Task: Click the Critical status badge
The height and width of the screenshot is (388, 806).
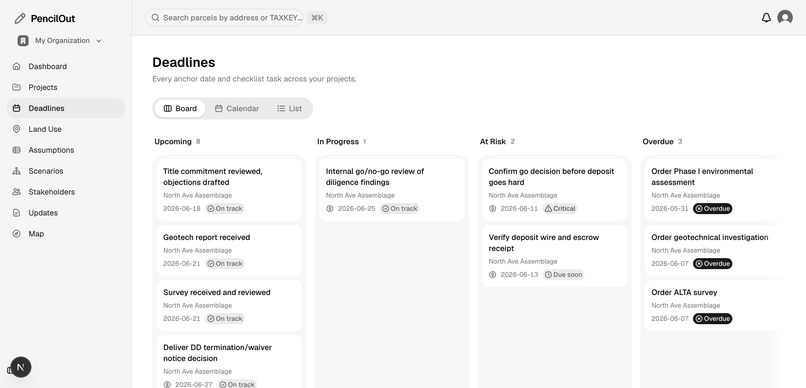Action: click(560, 209)
